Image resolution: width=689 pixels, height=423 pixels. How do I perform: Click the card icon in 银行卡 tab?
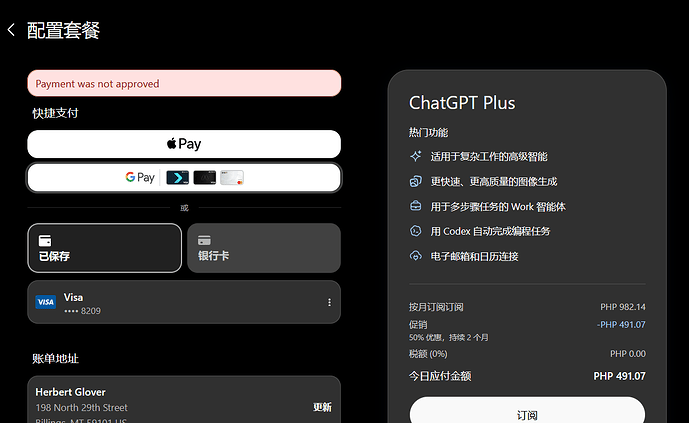(x=204, y=240)
